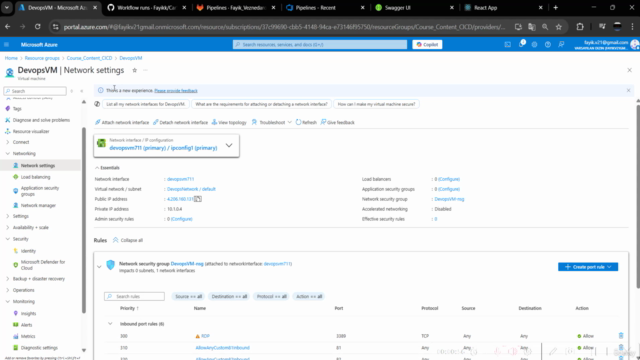
Task: Open Network manager in sidebar
Action: [x=38, y=206]
